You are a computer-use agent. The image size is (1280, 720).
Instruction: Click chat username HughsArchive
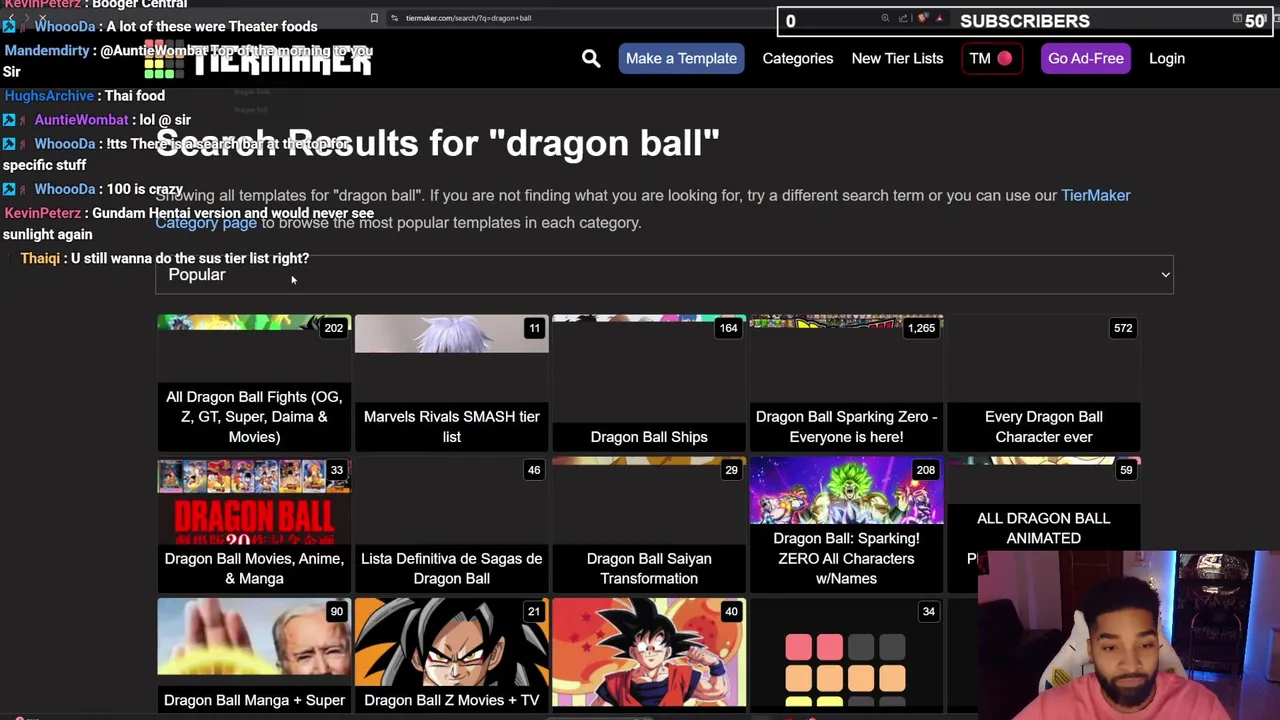(x=49, y=96)
